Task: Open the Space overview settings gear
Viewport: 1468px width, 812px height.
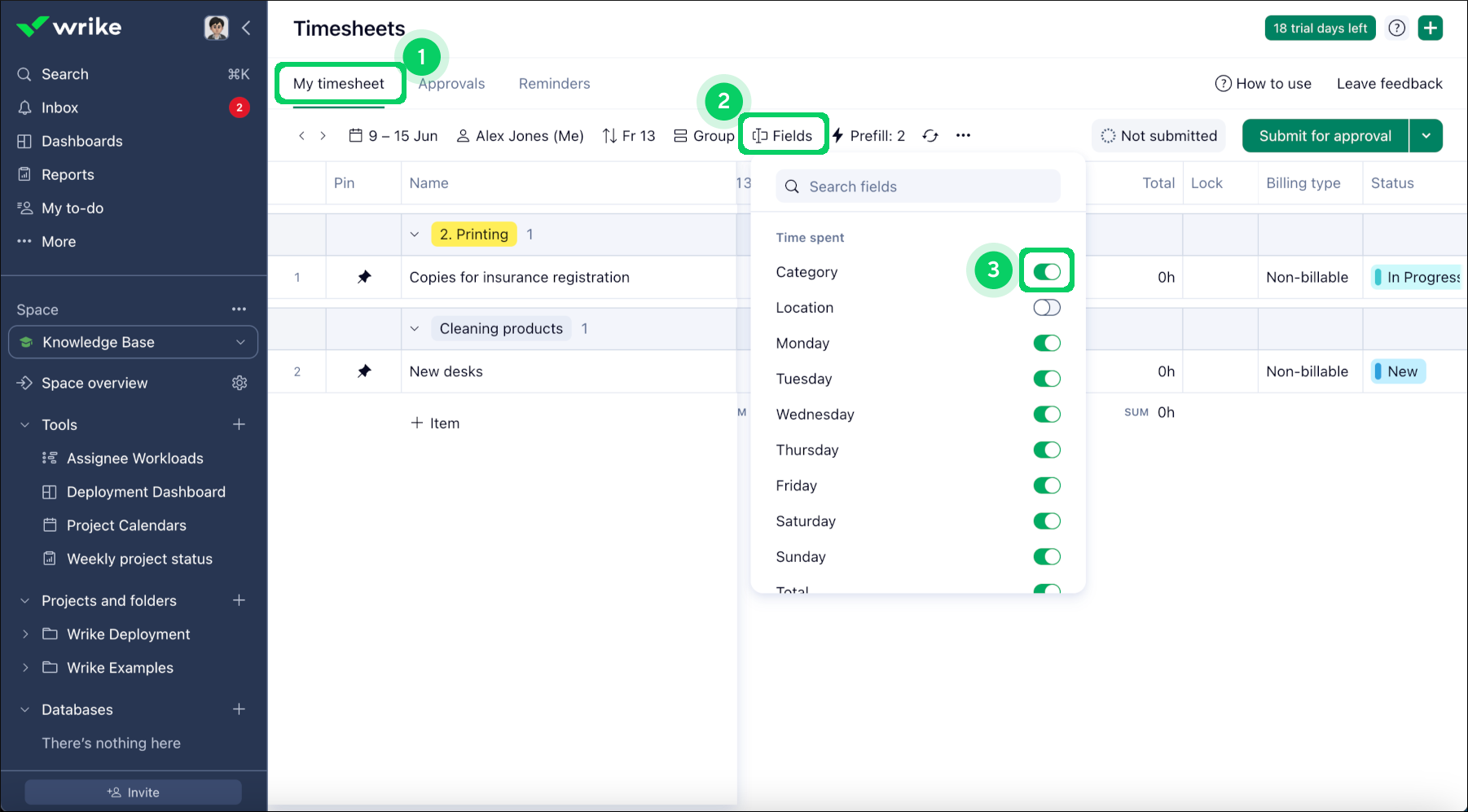Action: (x=240, y=383)
